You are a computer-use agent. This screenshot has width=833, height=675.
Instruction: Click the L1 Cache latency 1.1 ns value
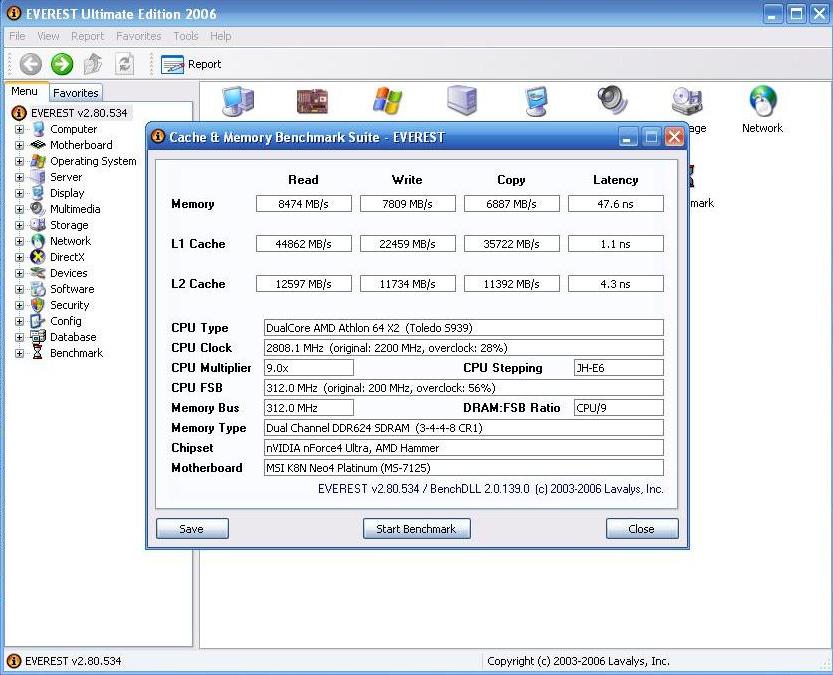616,244
